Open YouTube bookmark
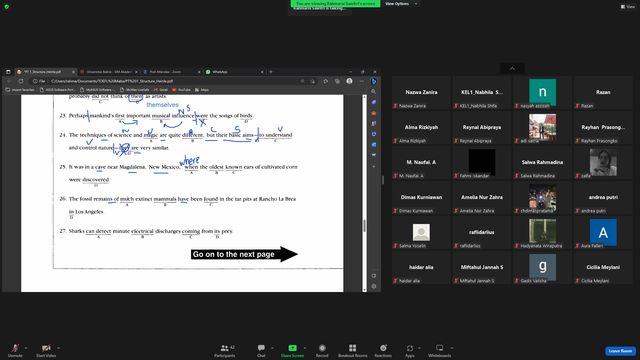640x360 pixels. [181, 90]
